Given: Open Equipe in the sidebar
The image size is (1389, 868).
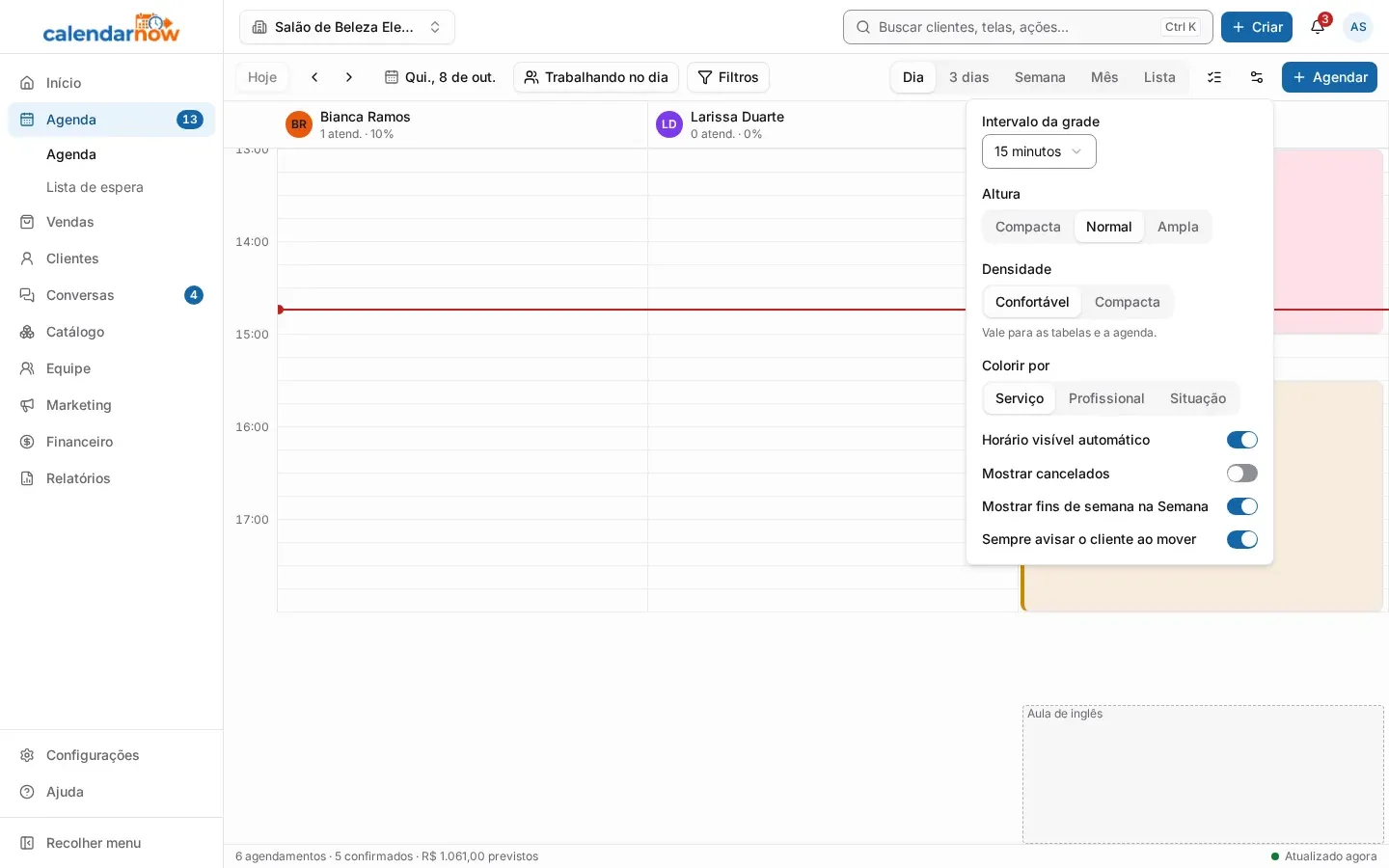Looking at the screenshot, I should [x=112, y=368].
